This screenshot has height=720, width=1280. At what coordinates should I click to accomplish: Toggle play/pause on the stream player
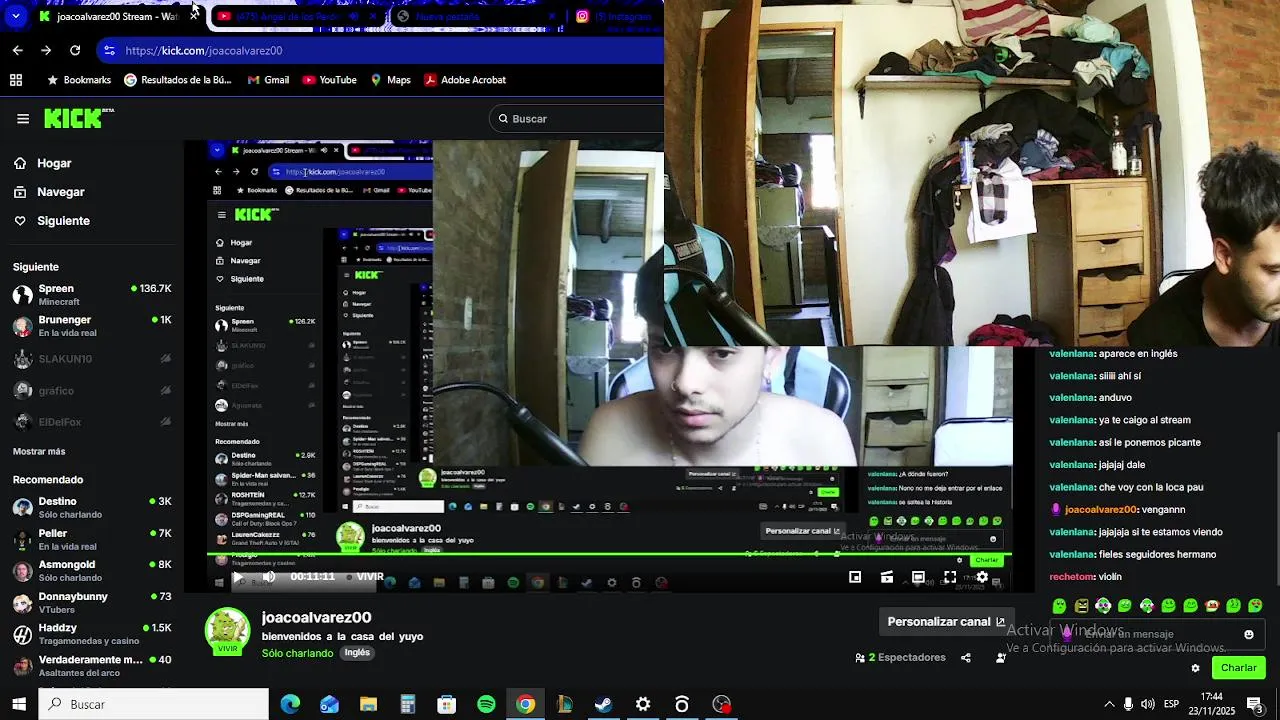pyautogui.click(x=237, y=577)
